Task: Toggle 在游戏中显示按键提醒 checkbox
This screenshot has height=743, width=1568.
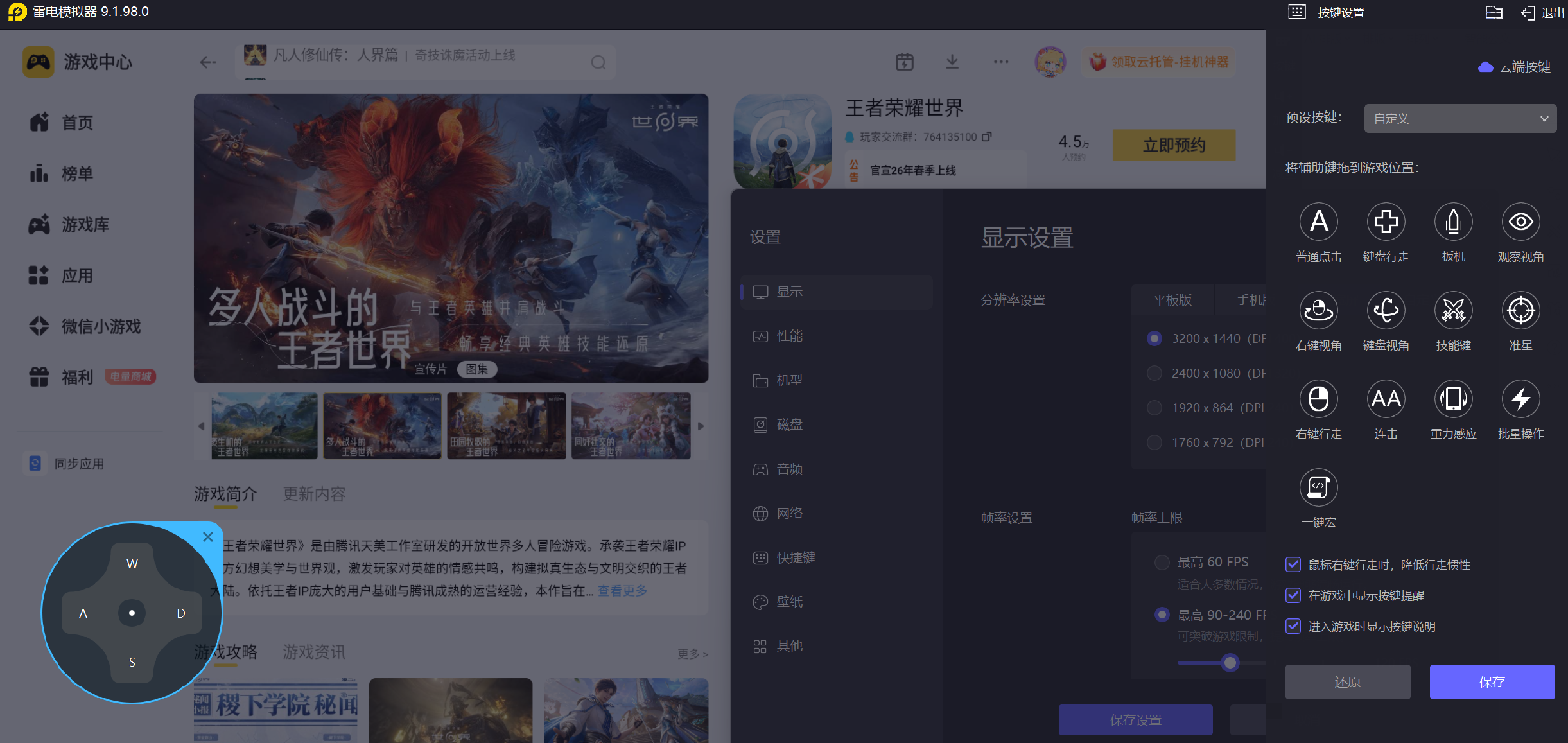Action: (1293, 596)
